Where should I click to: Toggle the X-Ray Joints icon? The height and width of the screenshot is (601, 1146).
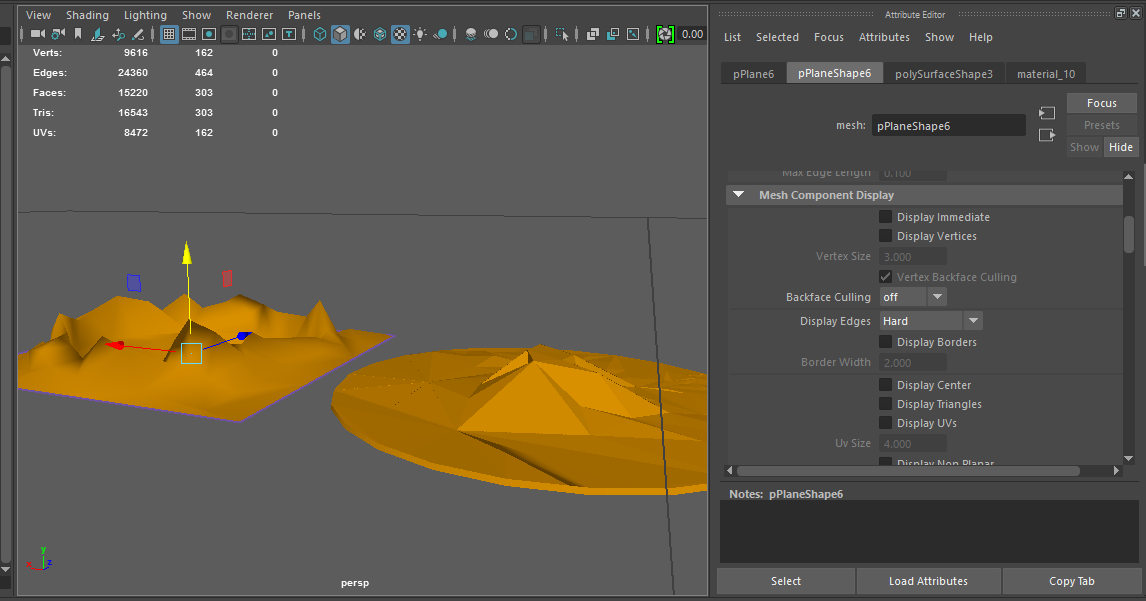tap(633, 34)
